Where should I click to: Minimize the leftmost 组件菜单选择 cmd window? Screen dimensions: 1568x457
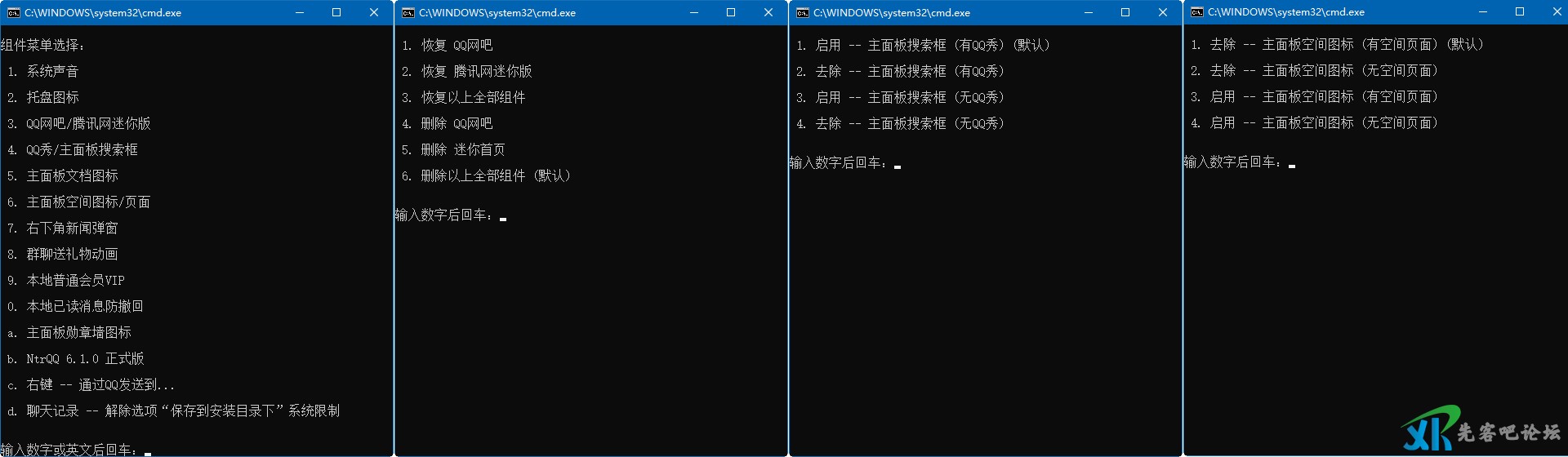pyautogui.click(x=300, y=13)
